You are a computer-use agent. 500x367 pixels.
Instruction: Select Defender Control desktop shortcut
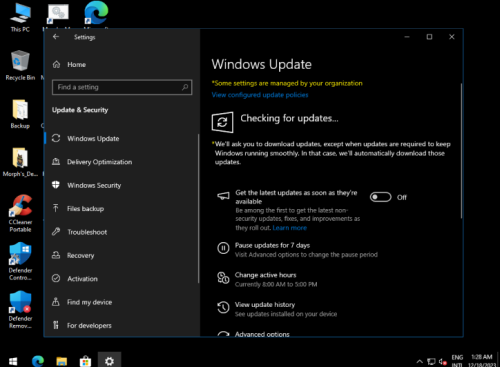tap(20, 262)
